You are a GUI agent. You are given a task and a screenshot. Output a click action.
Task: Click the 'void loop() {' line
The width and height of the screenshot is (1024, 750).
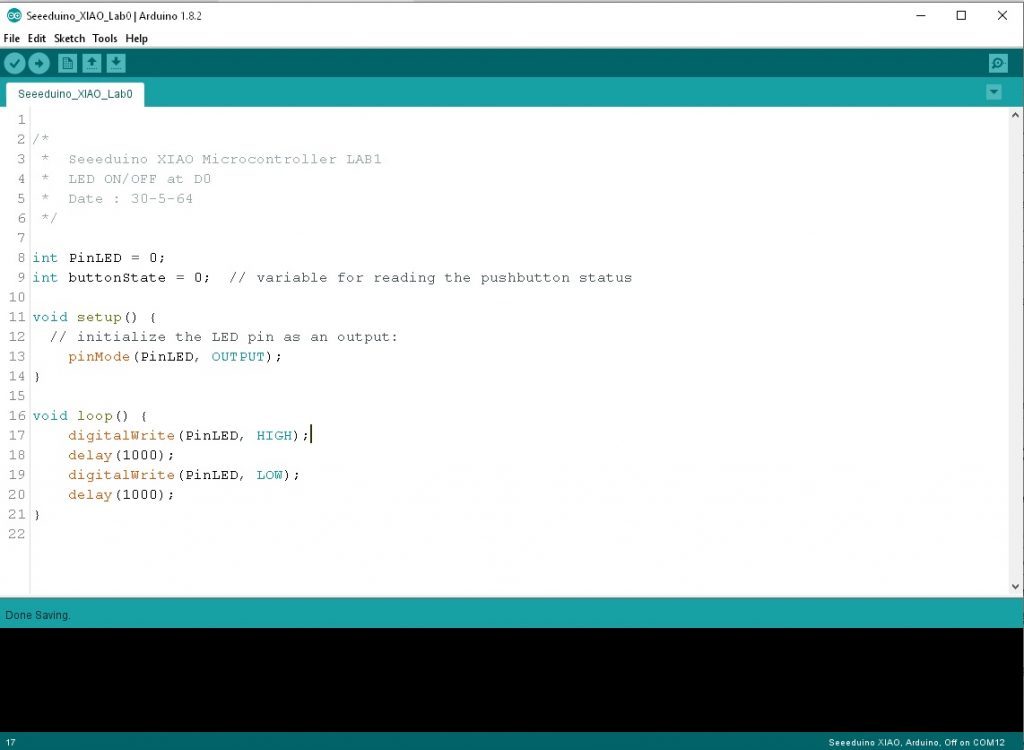[x=90, y=416]
